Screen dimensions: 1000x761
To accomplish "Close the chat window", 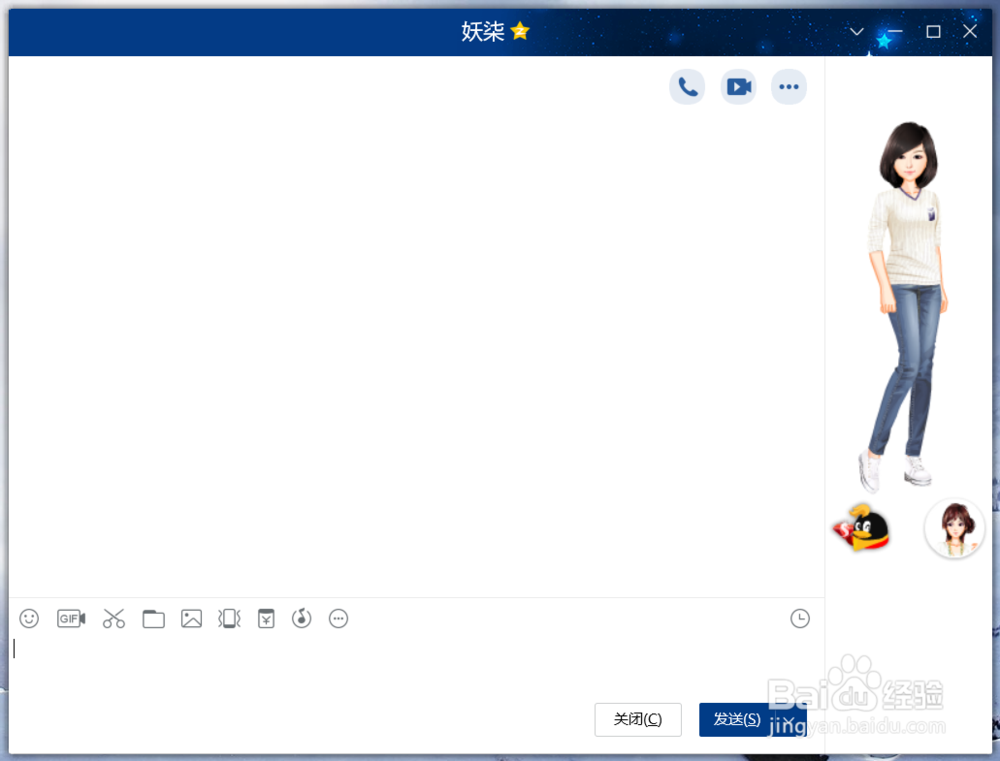I will coord(970,31).
